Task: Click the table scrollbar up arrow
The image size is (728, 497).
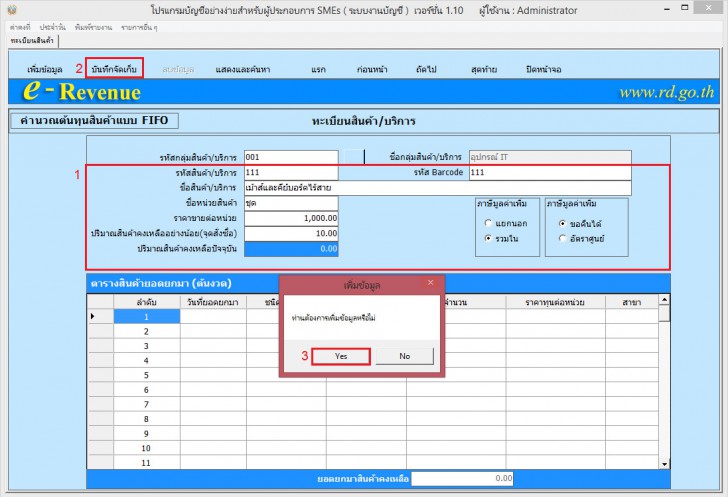Action: [x=664, y=300]
